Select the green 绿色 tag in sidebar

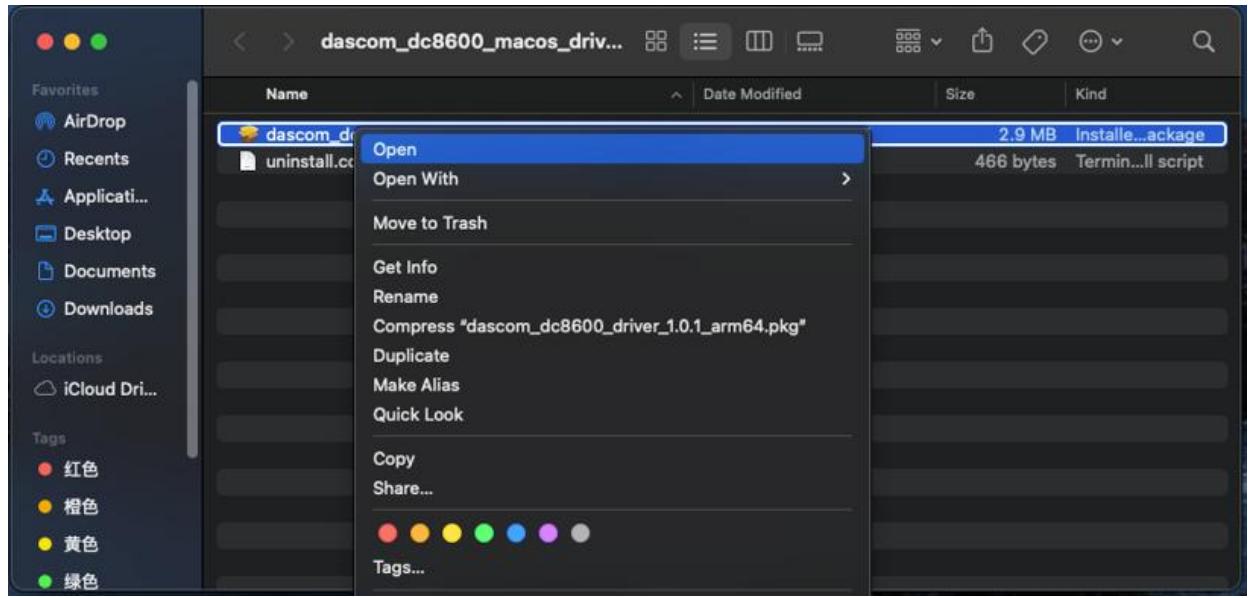pyautogui.click(x=68, y=581)
